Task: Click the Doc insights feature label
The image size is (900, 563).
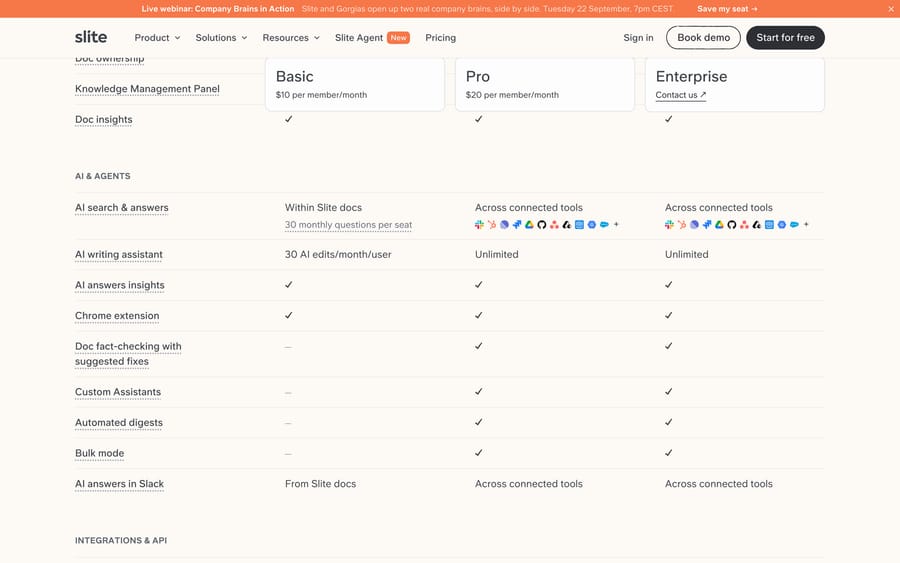Action: pyautogui.click(x=103, y=119)
